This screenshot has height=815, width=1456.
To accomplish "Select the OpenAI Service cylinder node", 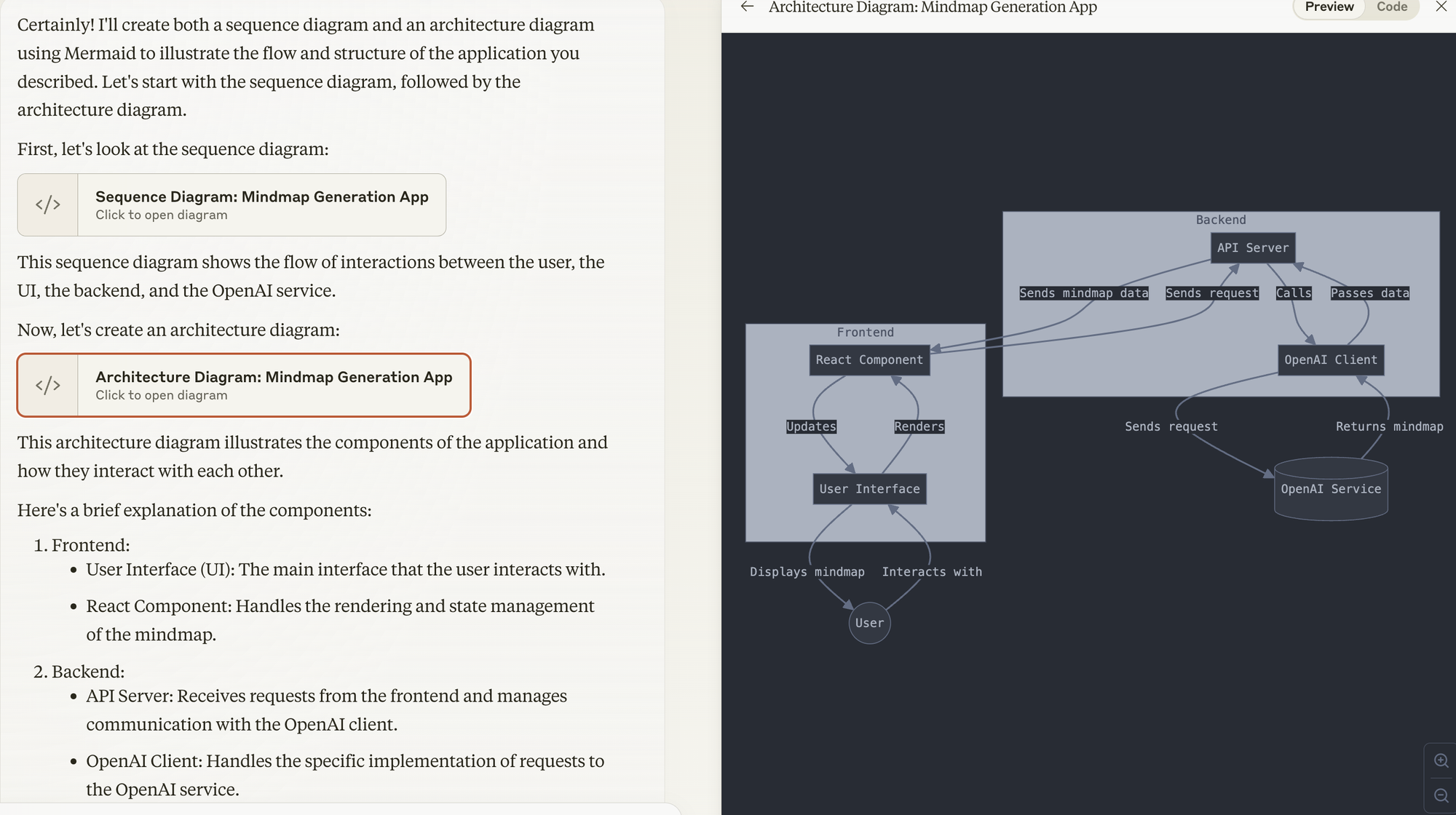I will pos(1330,489).
